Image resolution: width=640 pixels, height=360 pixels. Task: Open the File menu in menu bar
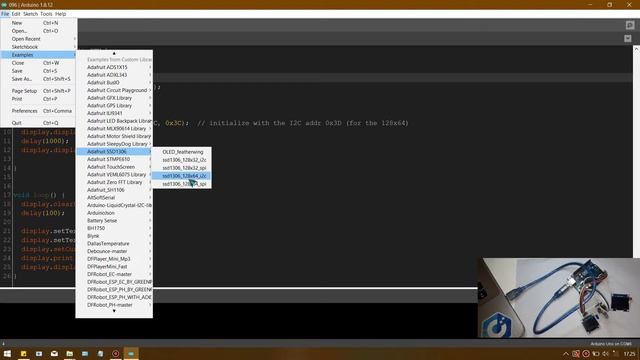point(5,14)
